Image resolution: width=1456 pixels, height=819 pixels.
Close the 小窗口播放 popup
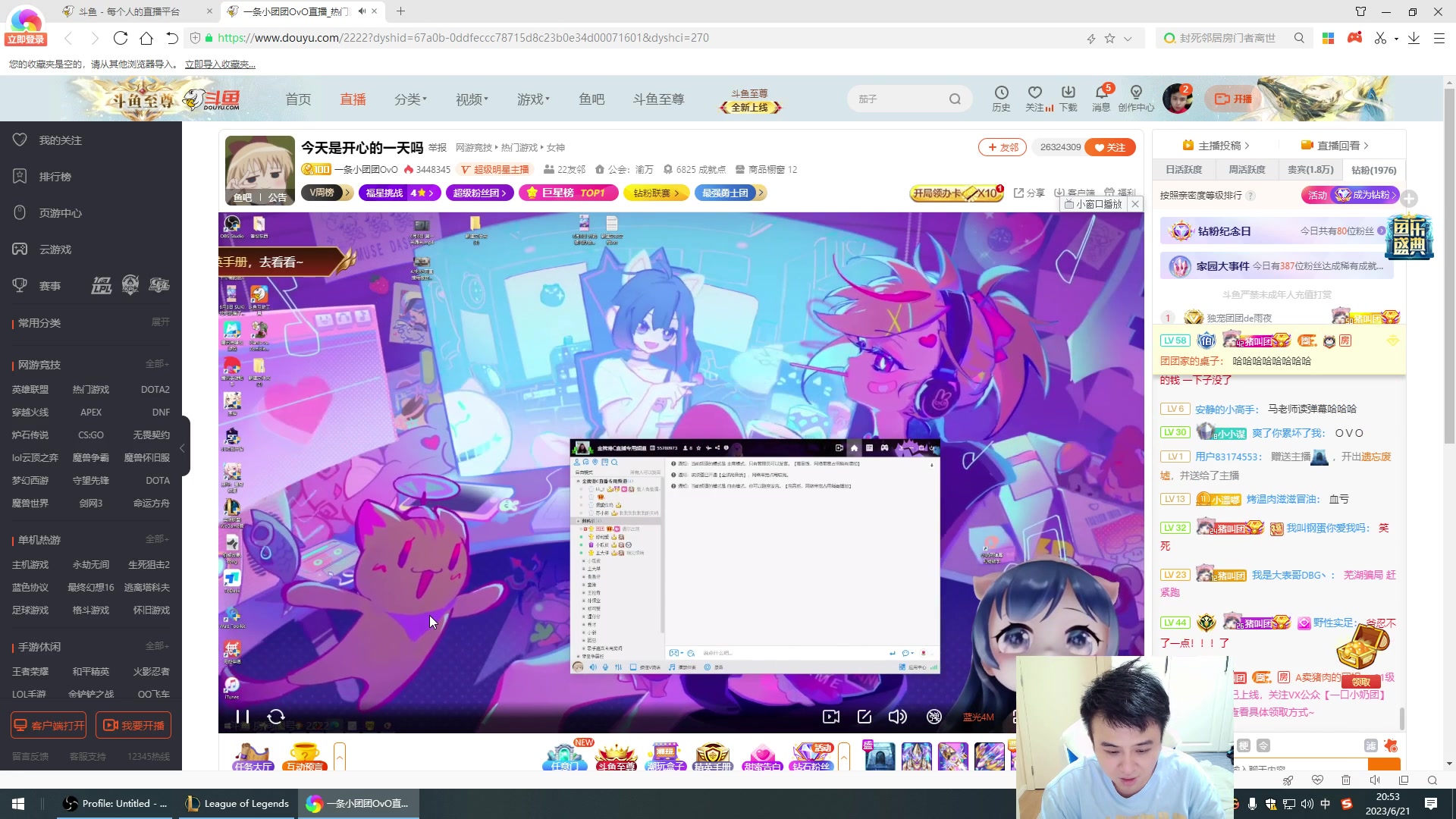point(1135,204)
